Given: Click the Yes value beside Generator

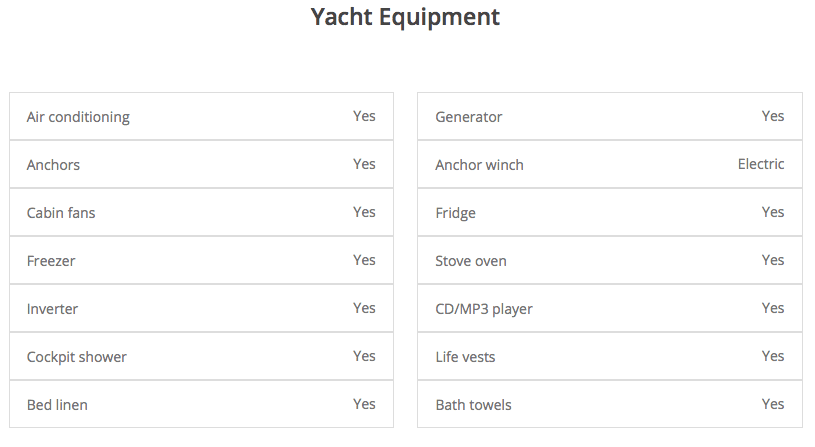Looking at the screenshot, I should coord(773,116).
